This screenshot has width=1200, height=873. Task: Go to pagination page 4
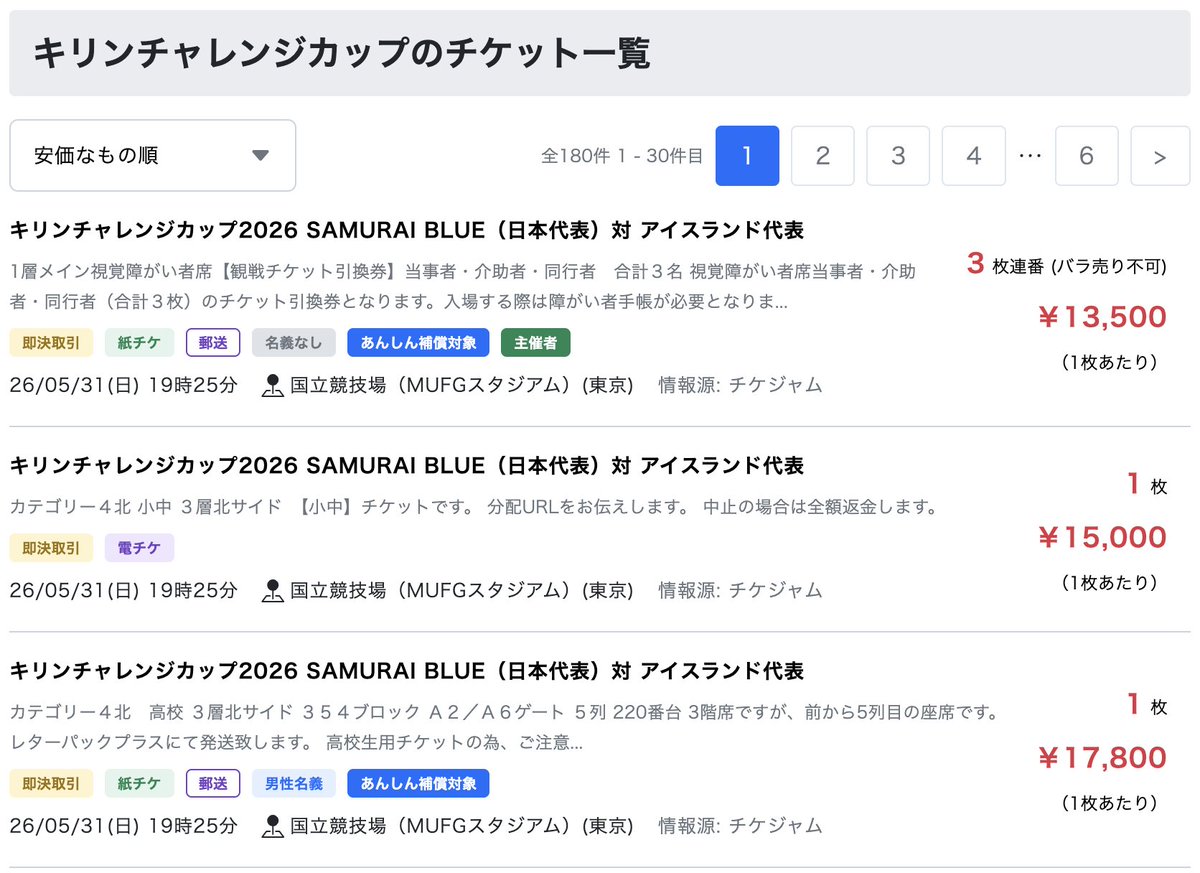coord(974,156)
